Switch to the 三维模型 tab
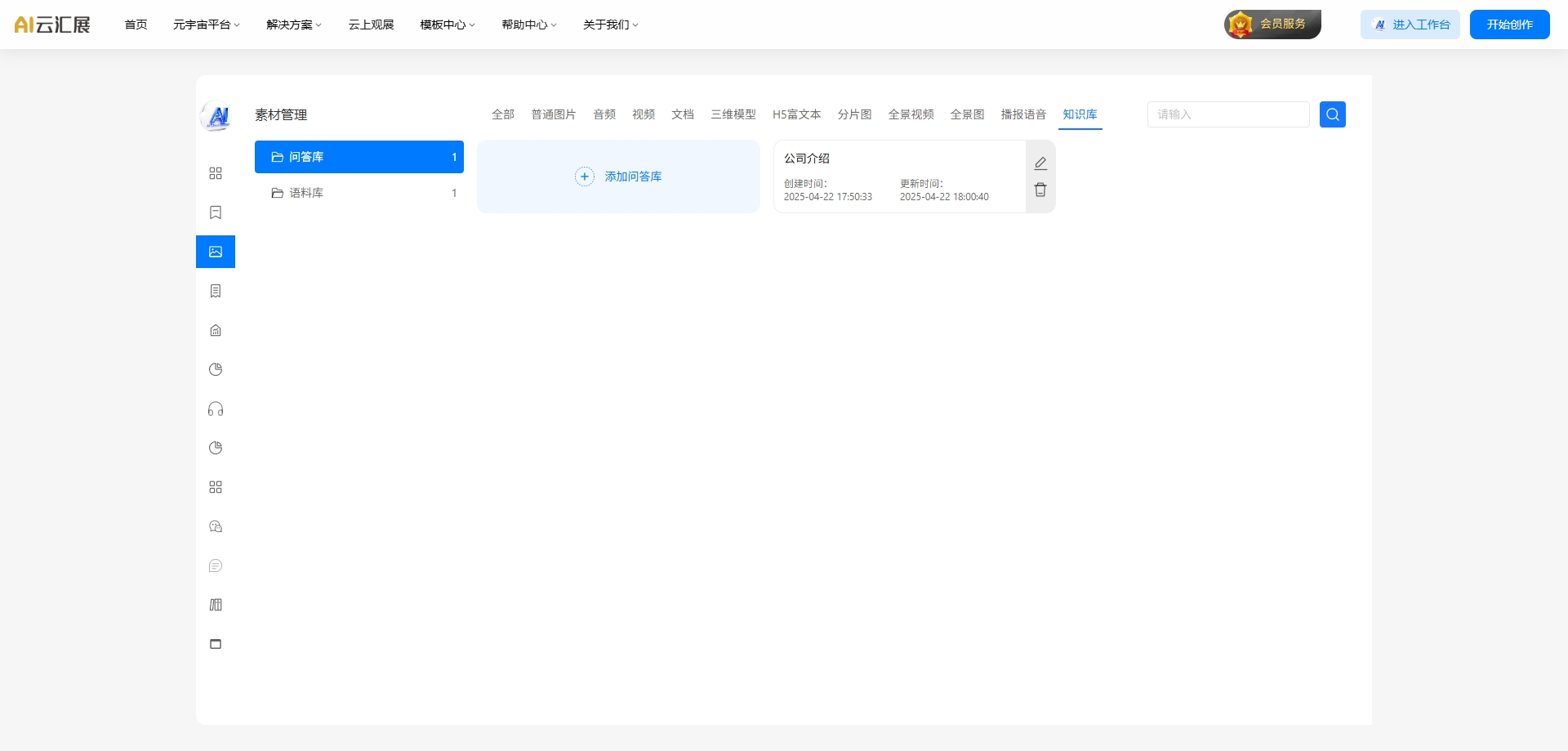The image size is (1568, 751). click(x=733, y=114)
